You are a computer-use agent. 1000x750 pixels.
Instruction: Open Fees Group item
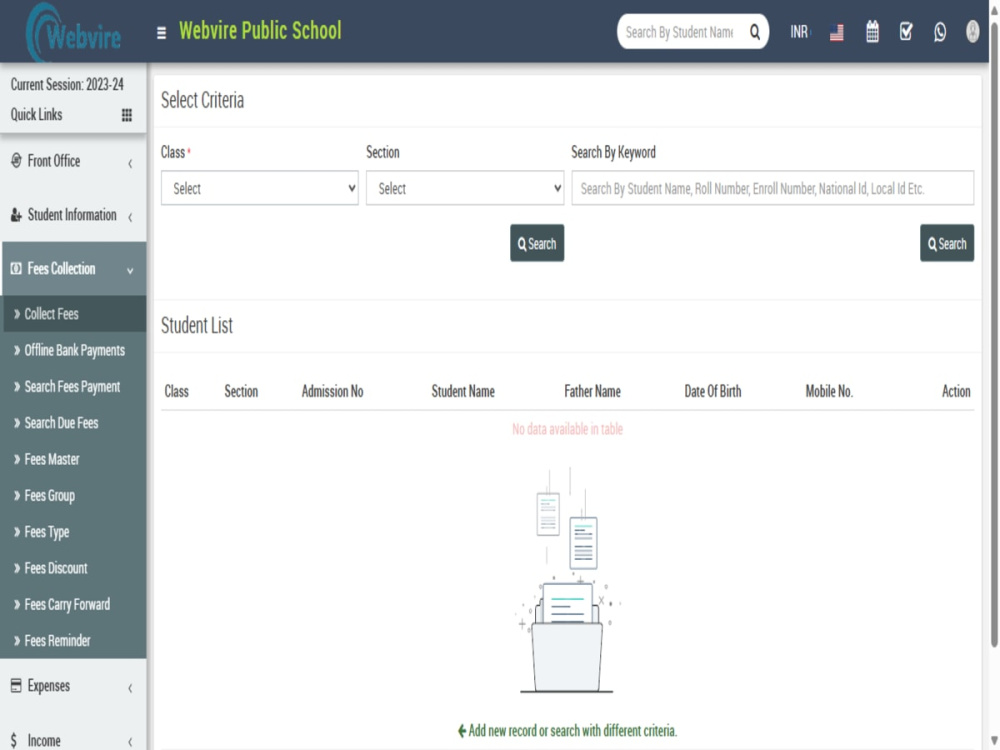click(x=73, y=496)
